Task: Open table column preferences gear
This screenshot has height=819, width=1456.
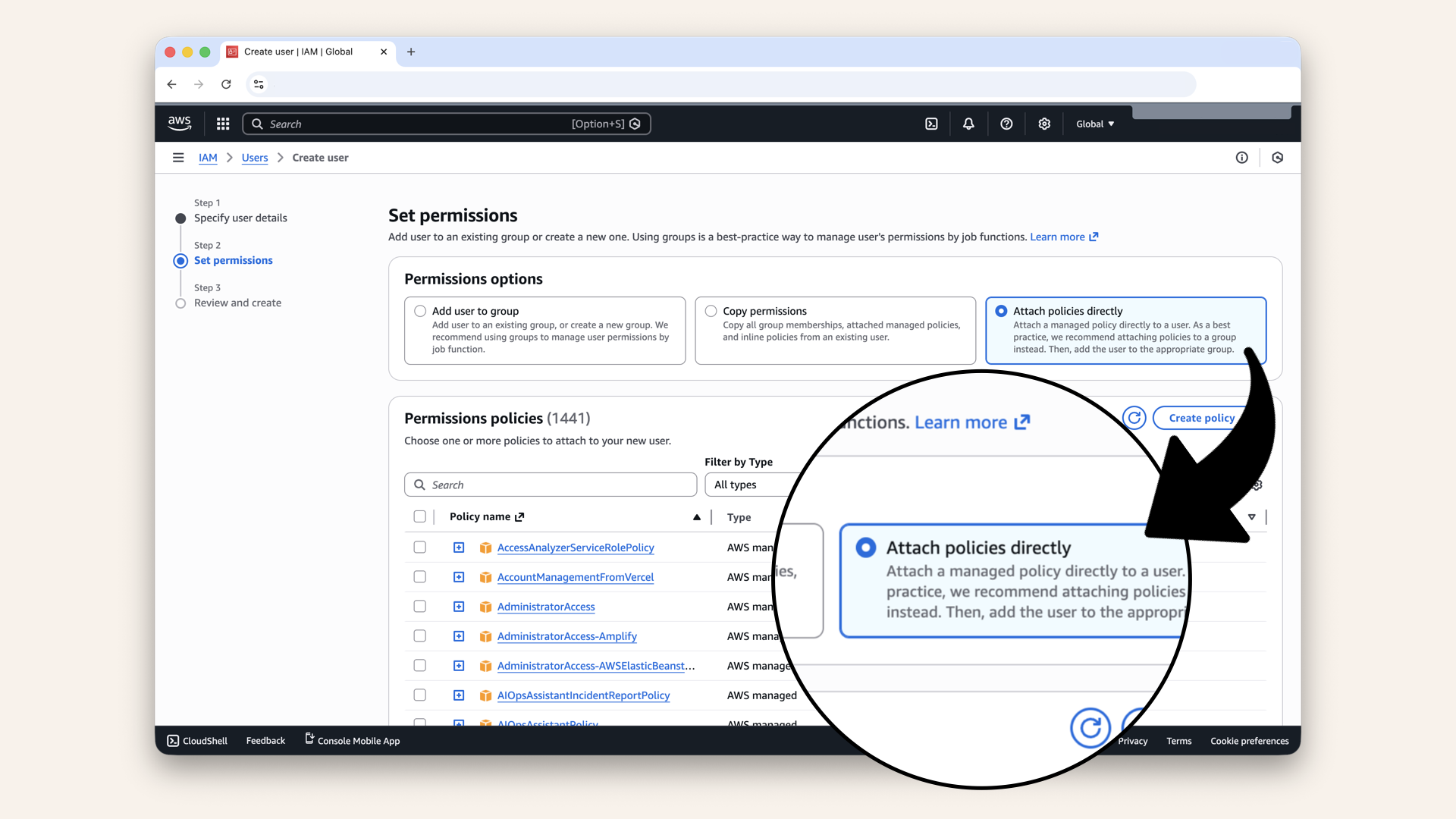Action: pos(1257,485)
